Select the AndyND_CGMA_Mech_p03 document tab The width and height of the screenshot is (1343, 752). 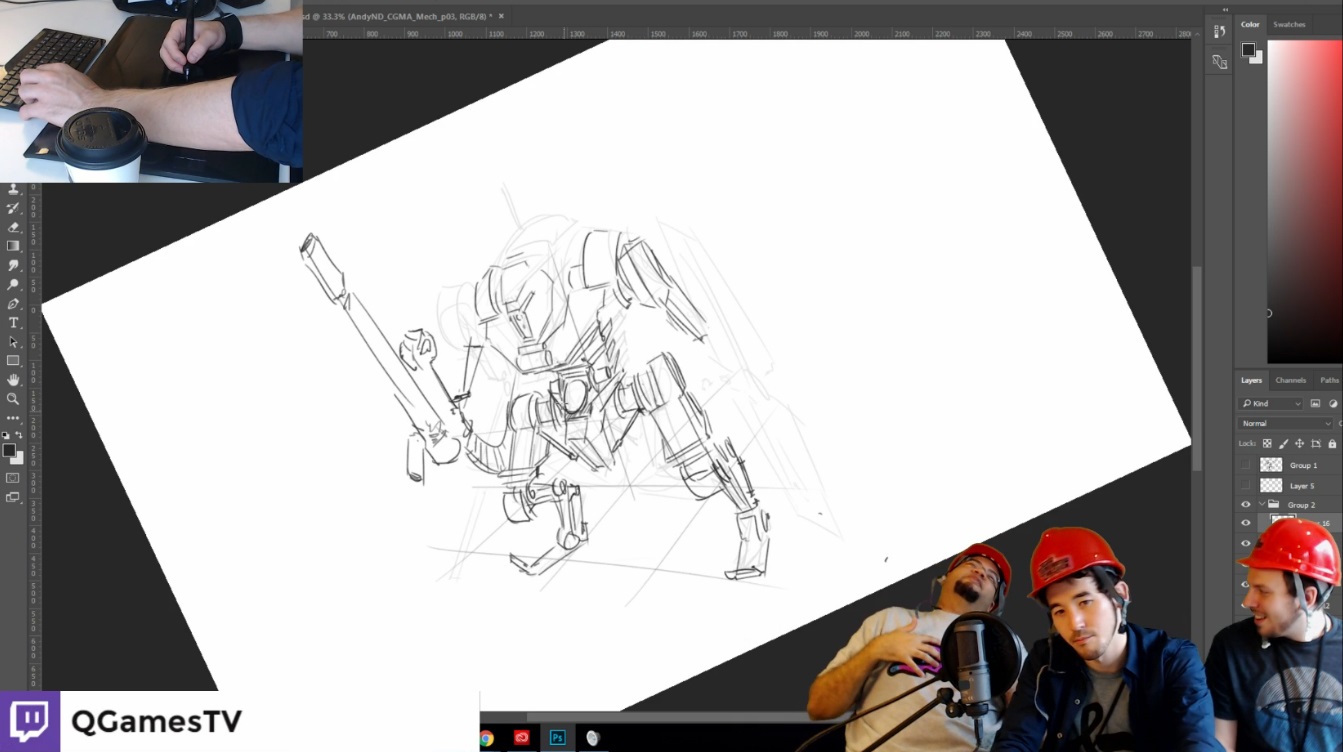tap(397, 16)
